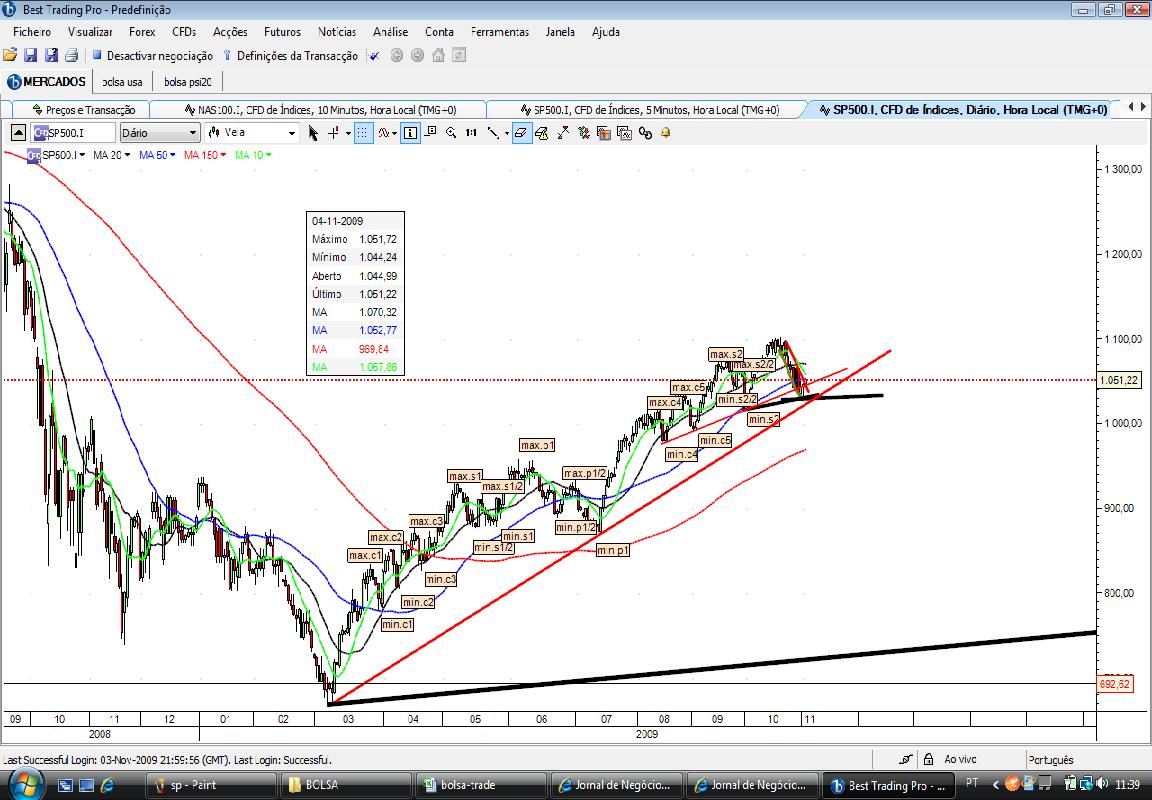1152x800 pixels.
Task: Click the link charts chain icon
Action: tap(645, 133)
